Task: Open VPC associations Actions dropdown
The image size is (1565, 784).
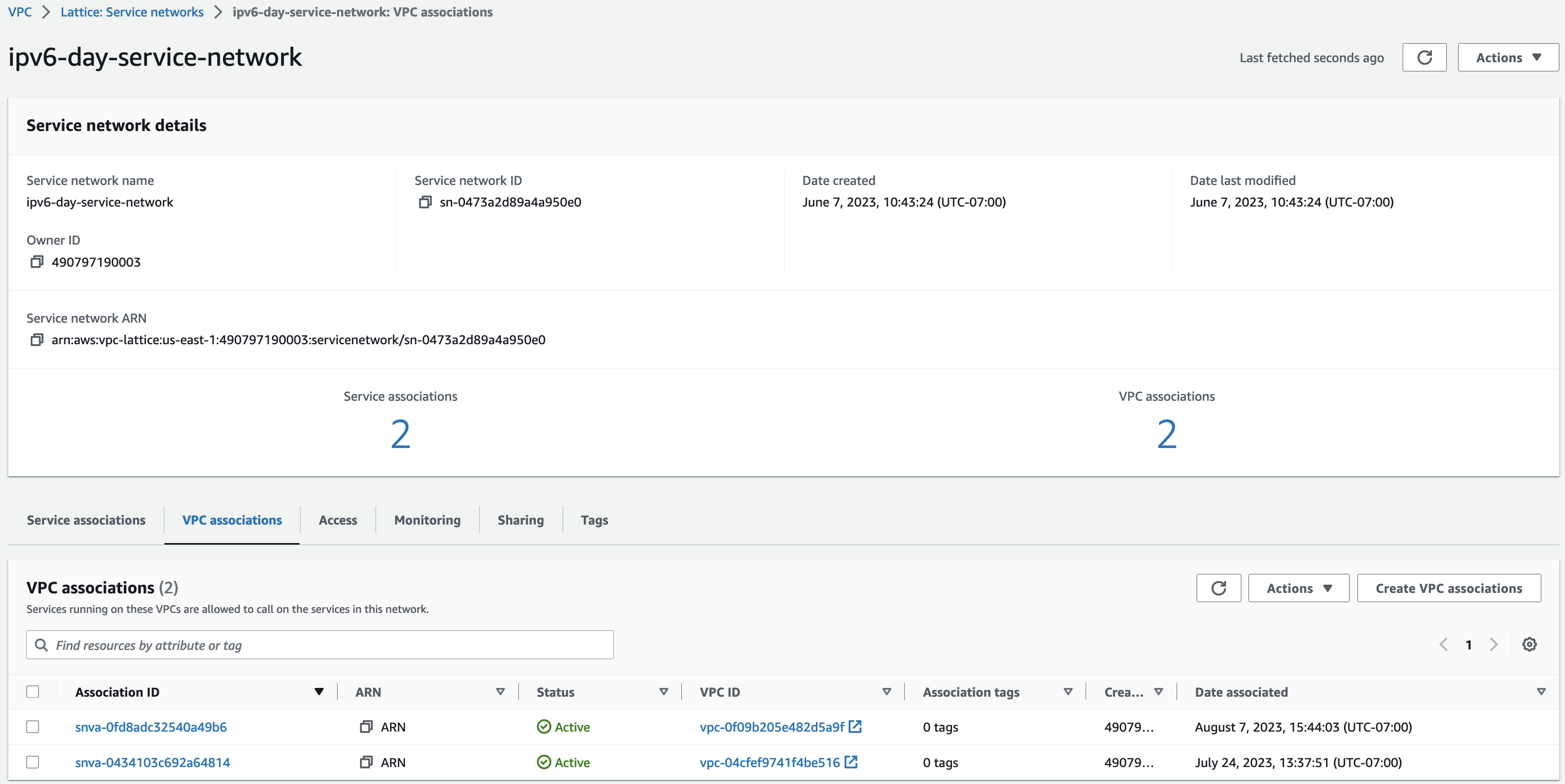Action: click(x=1298, y=588)
